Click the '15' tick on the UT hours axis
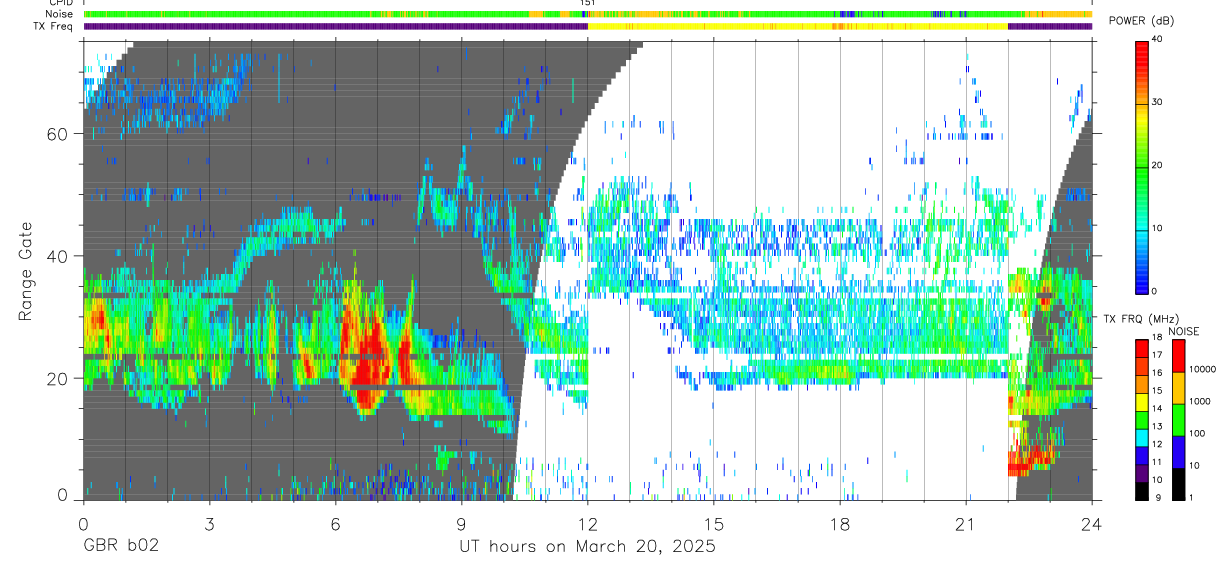Viewport: 1228px width, 567px height. coord(714,524)
